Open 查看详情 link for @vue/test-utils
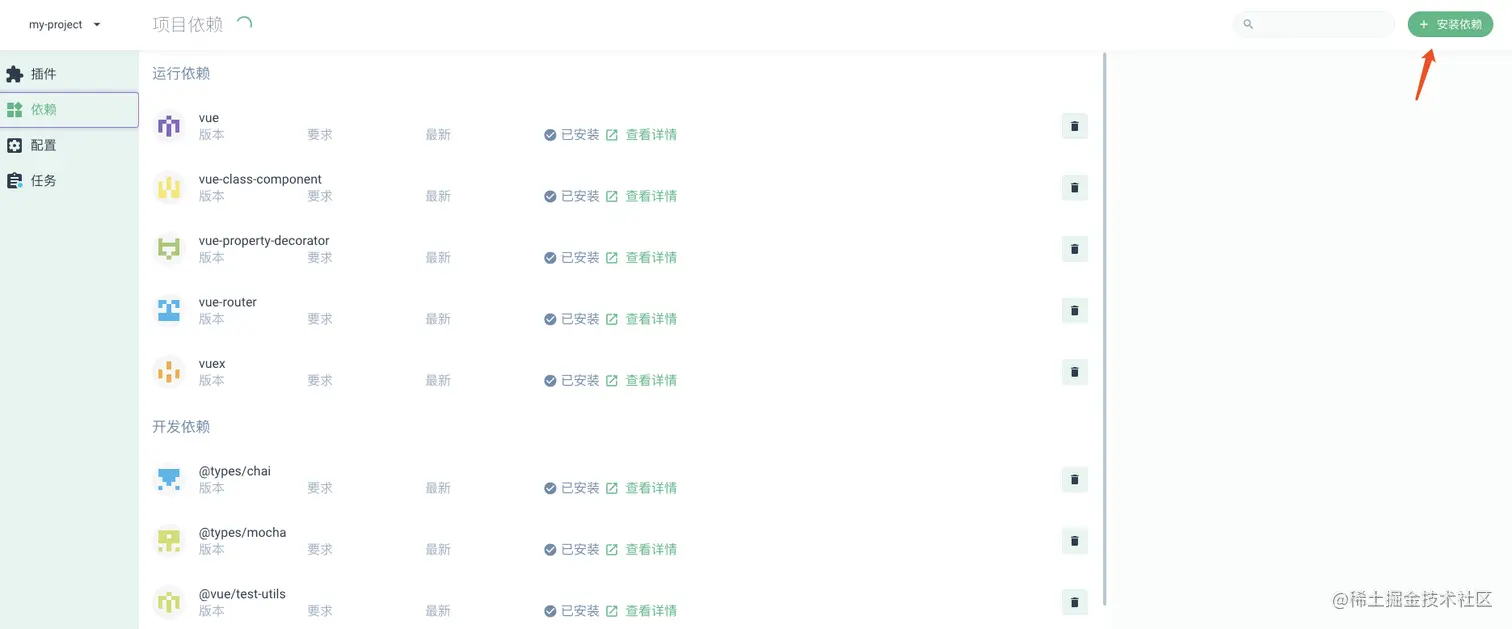 651,611
